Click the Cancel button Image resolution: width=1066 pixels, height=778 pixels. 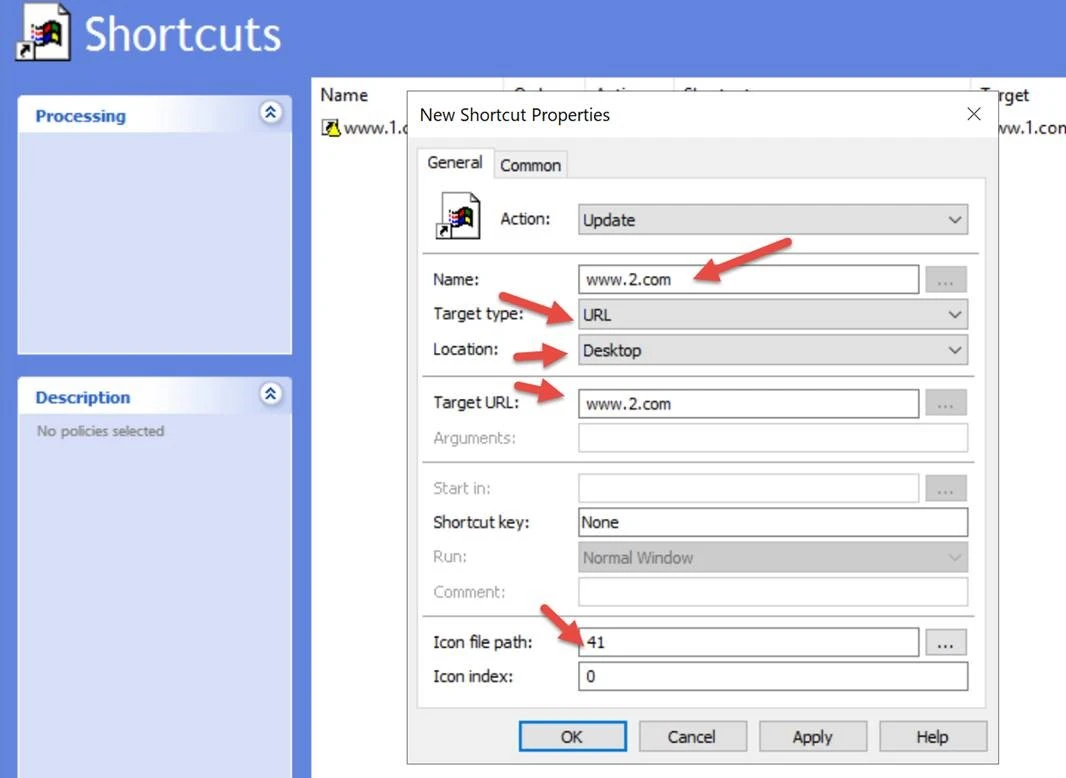pyautogui.click(x=691, y=737)
